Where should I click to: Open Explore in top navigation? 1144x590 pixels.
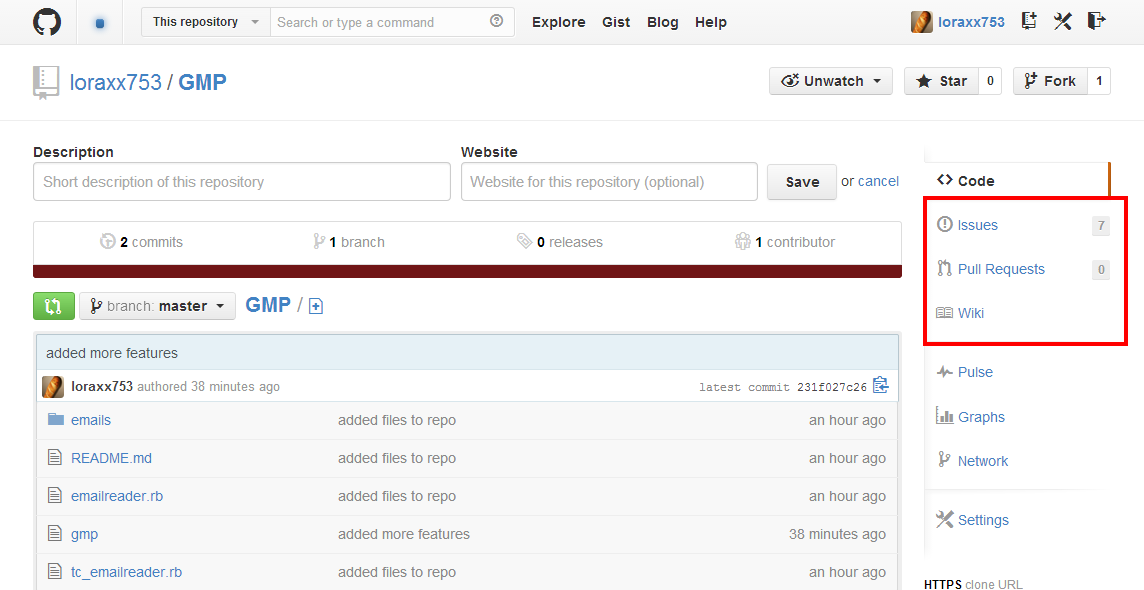click(x=559, y=22)
